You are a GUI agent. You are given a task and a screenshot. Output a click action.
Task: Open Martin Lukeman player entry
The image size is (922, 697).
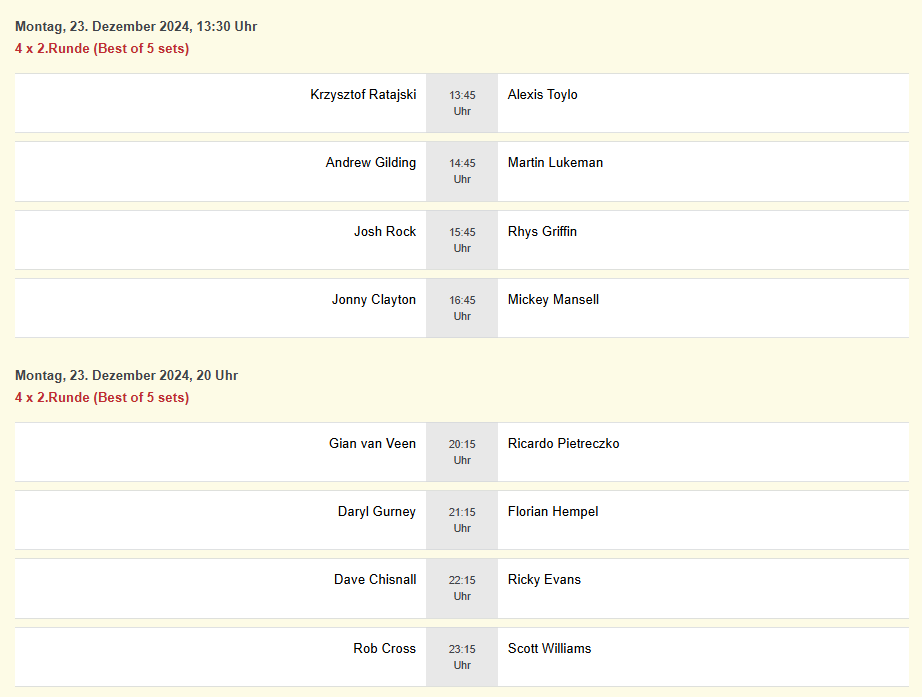pos(555,163)
